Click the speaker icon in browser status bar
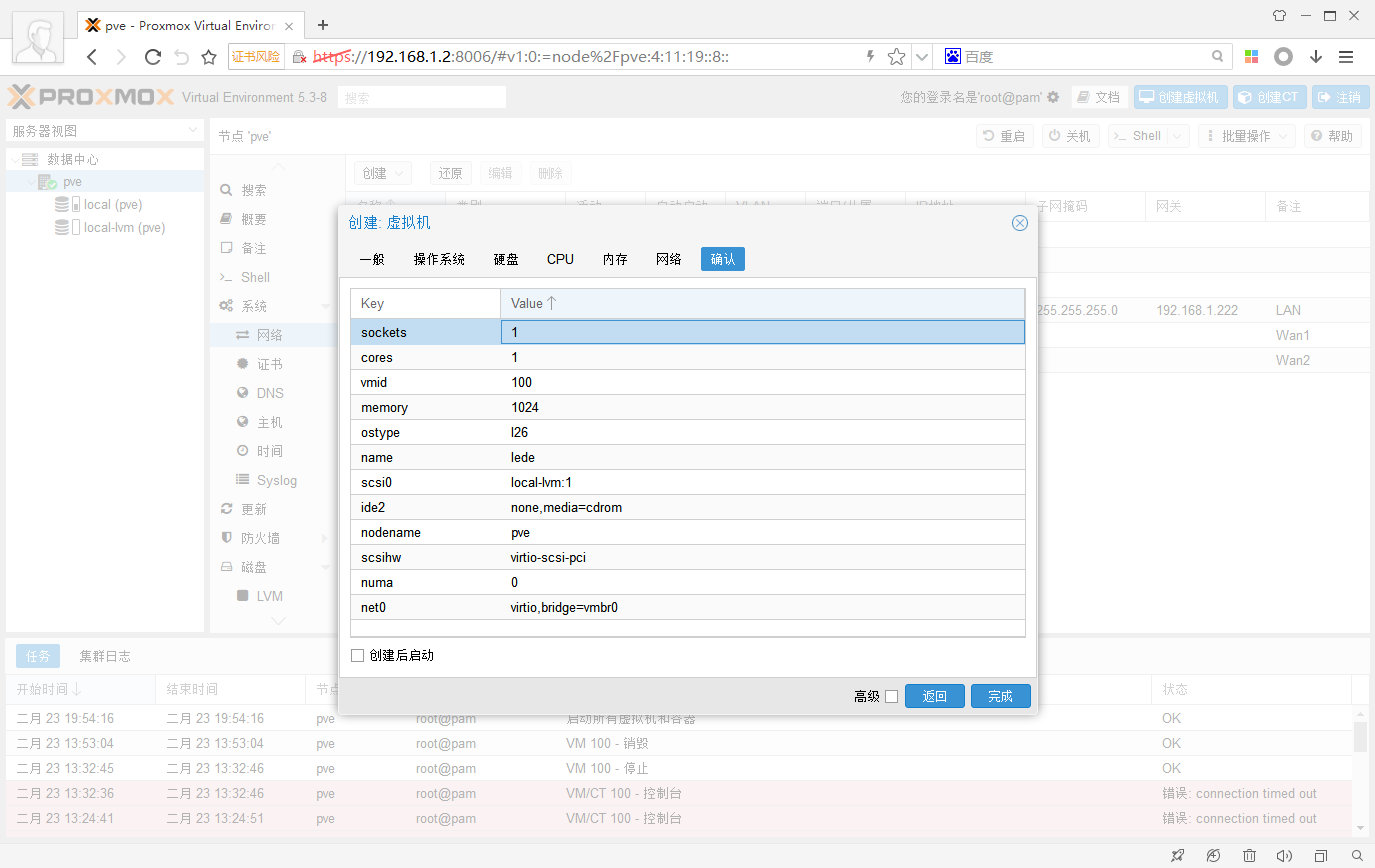 click(1285, 856)
